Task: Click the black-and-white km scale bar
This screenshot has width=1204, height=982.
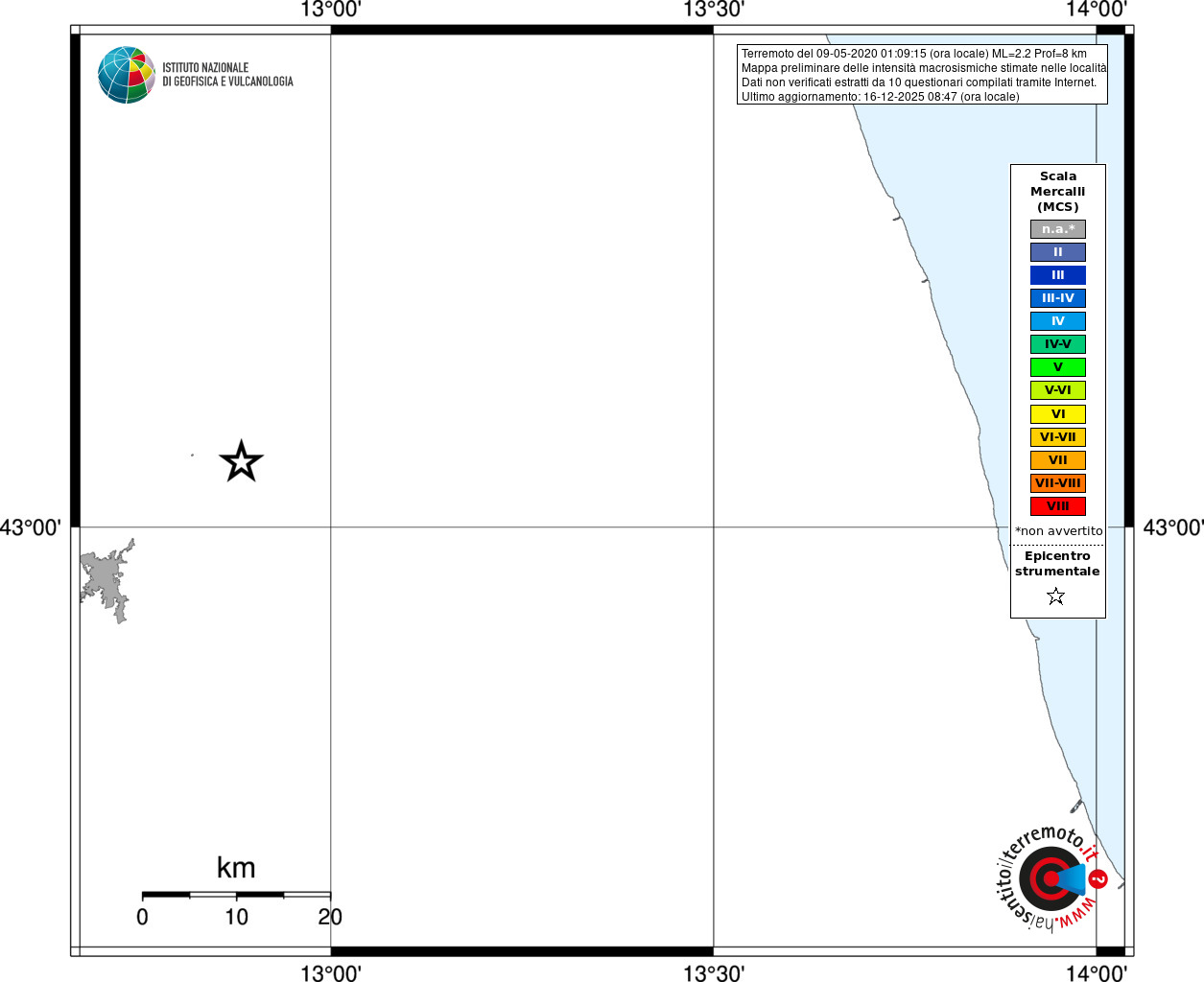Action: [236, 895]
